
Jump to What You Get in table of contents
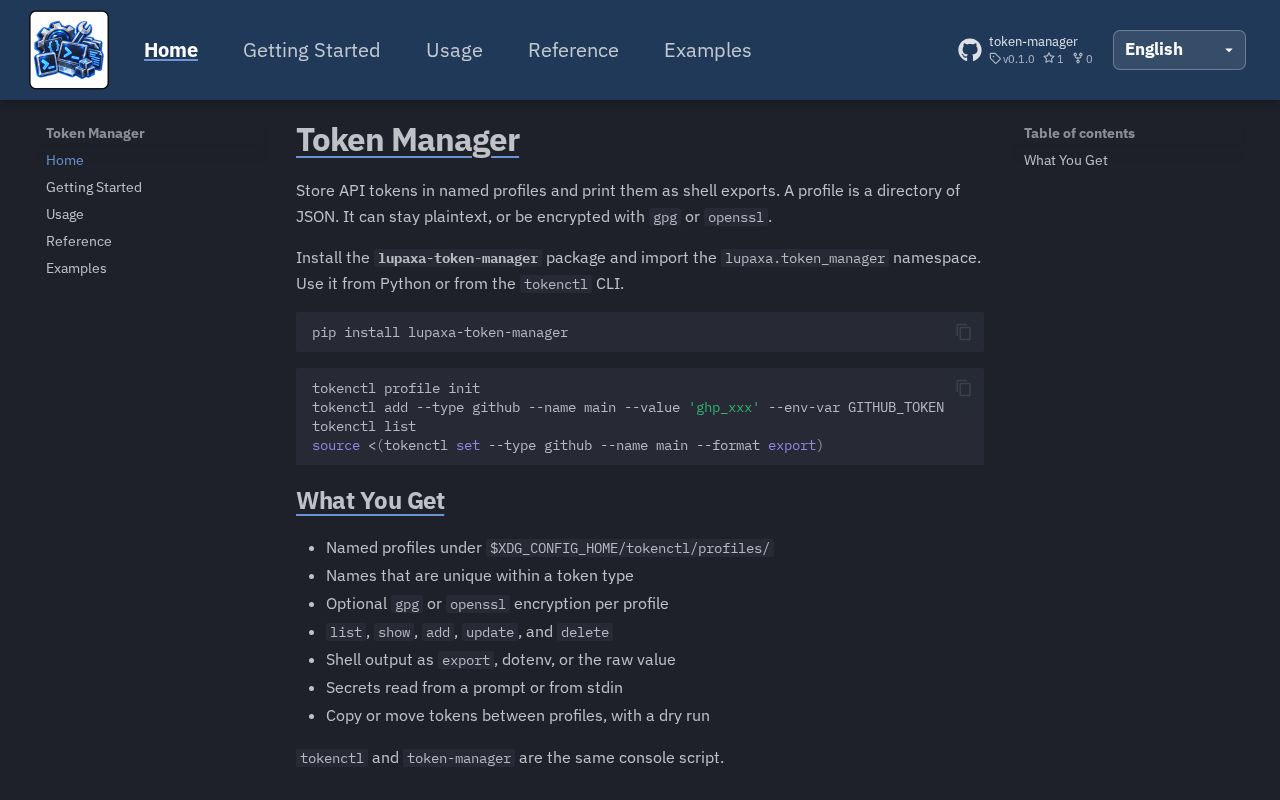1066,160
